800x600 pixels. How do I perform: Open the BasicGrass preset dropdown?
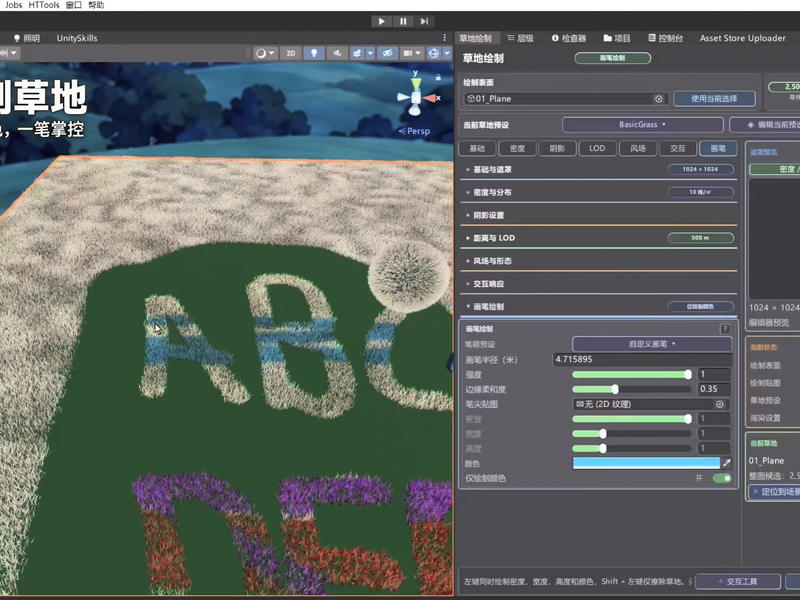click(x=642, y=124)
